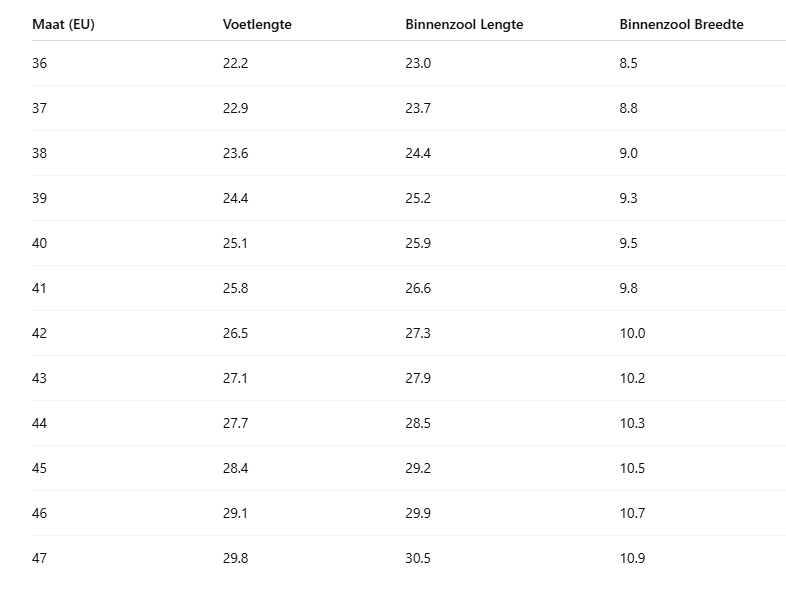Select insole width value 10.0
This screenshot has width=786, height=601.
click(x=632, y=333)
